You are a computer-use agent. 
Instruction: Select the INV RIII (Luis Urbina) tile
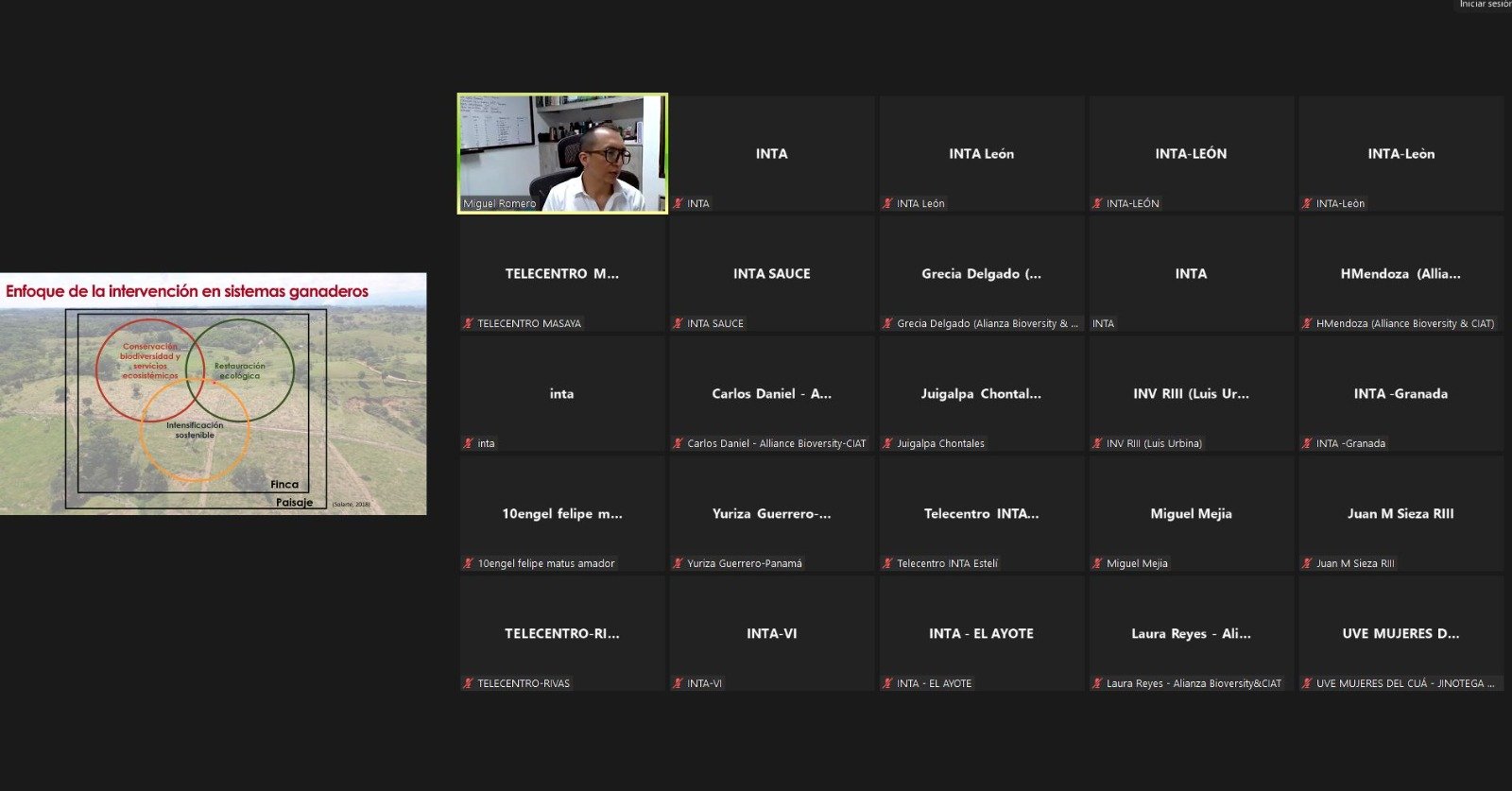coord(1191,394)
